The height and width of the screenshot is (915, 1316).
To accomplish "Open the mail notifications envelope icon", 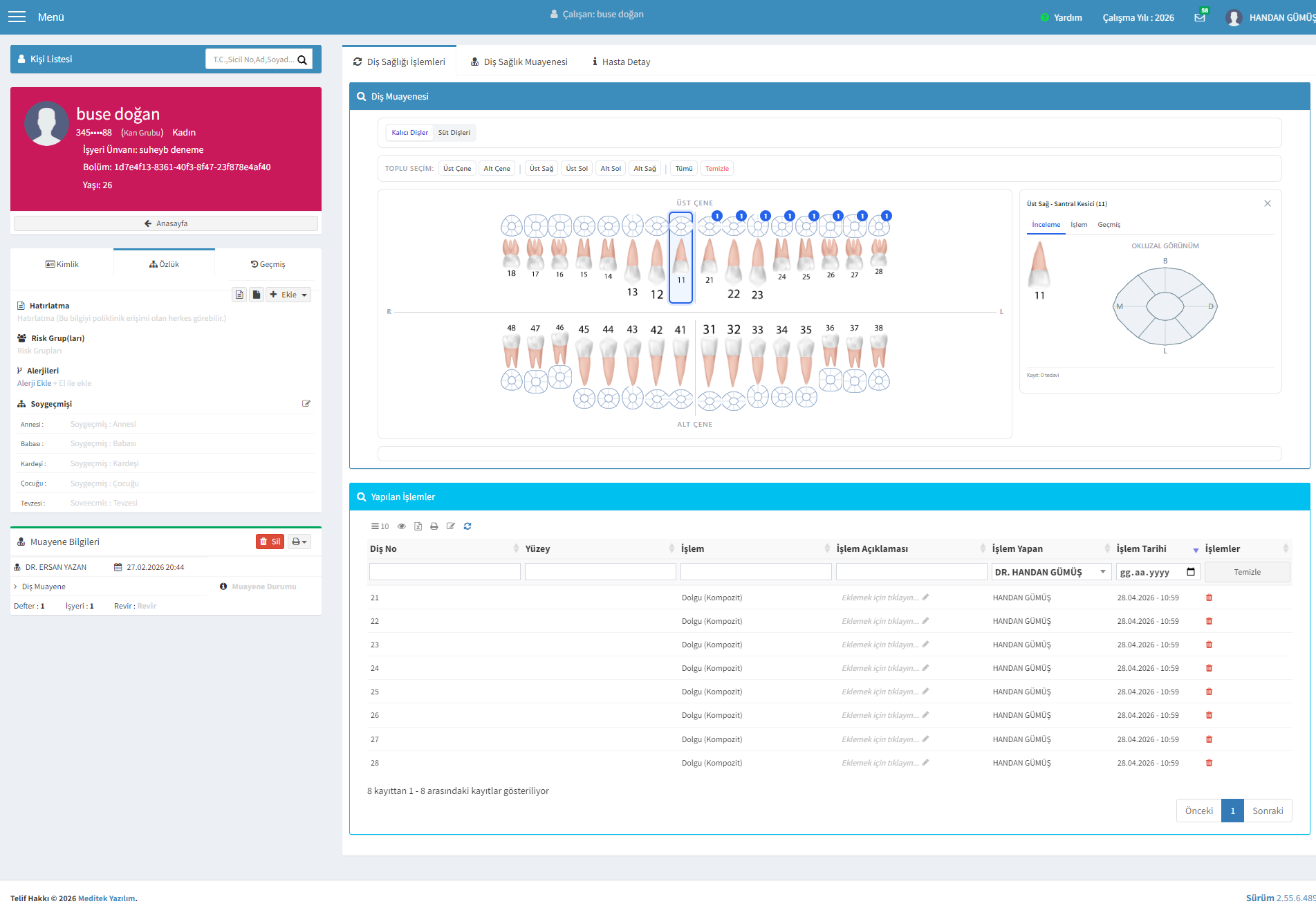I will [x=1200, y=17].
